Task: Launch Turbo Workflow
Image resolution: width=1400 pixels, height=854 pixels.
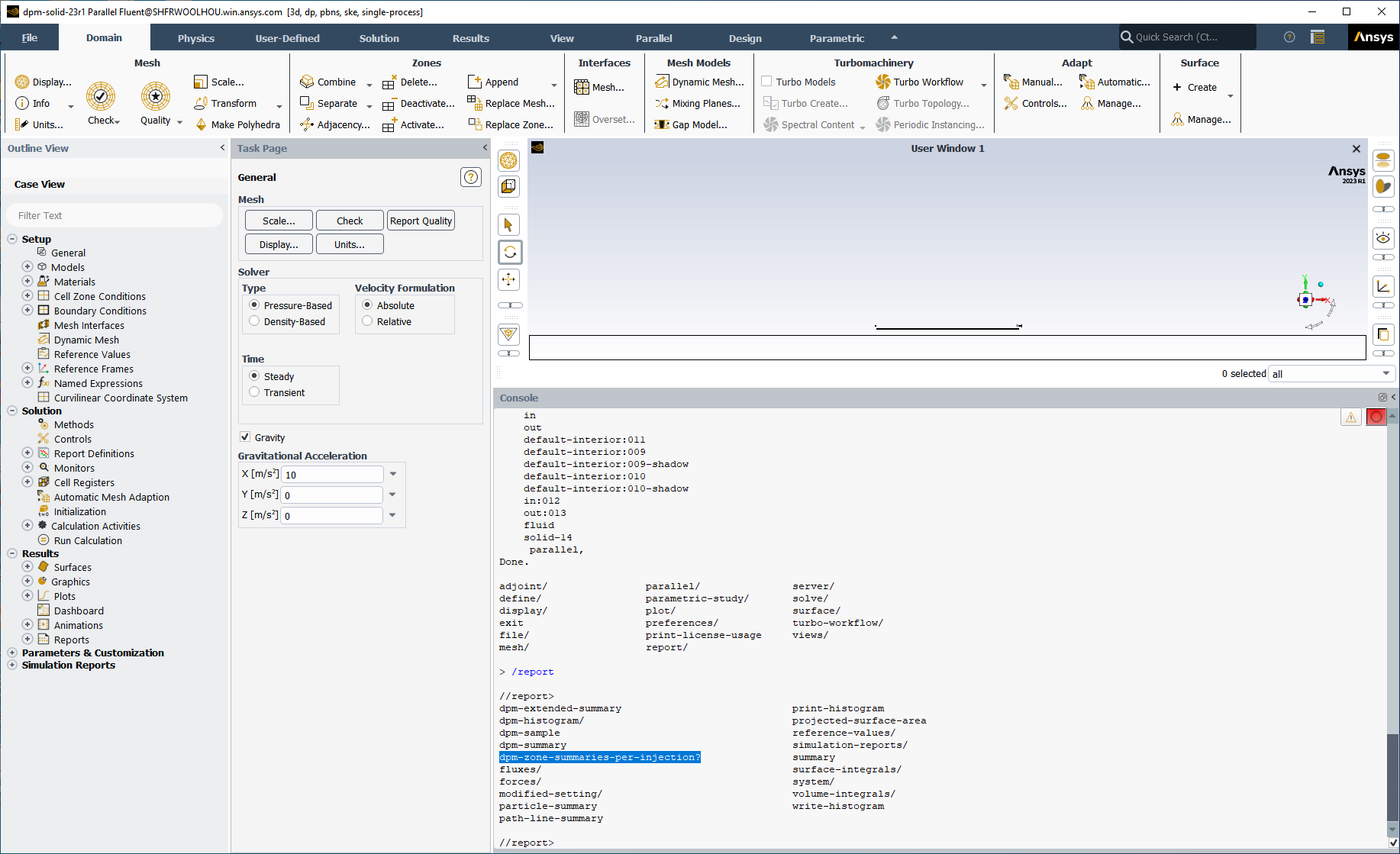Action: tap(920, 82)
